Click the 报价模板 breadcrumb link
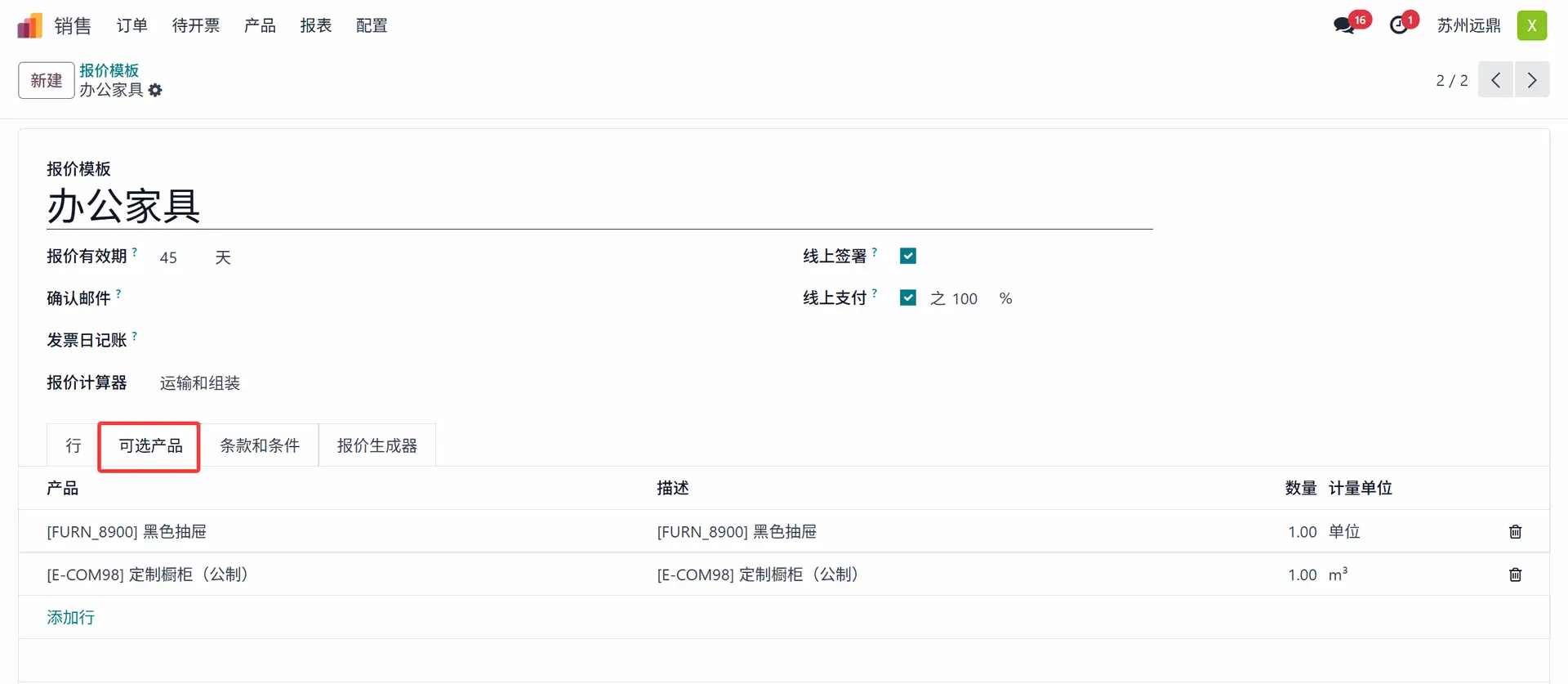This screenshot has height=684, width=1568. [x=109, y=70]
